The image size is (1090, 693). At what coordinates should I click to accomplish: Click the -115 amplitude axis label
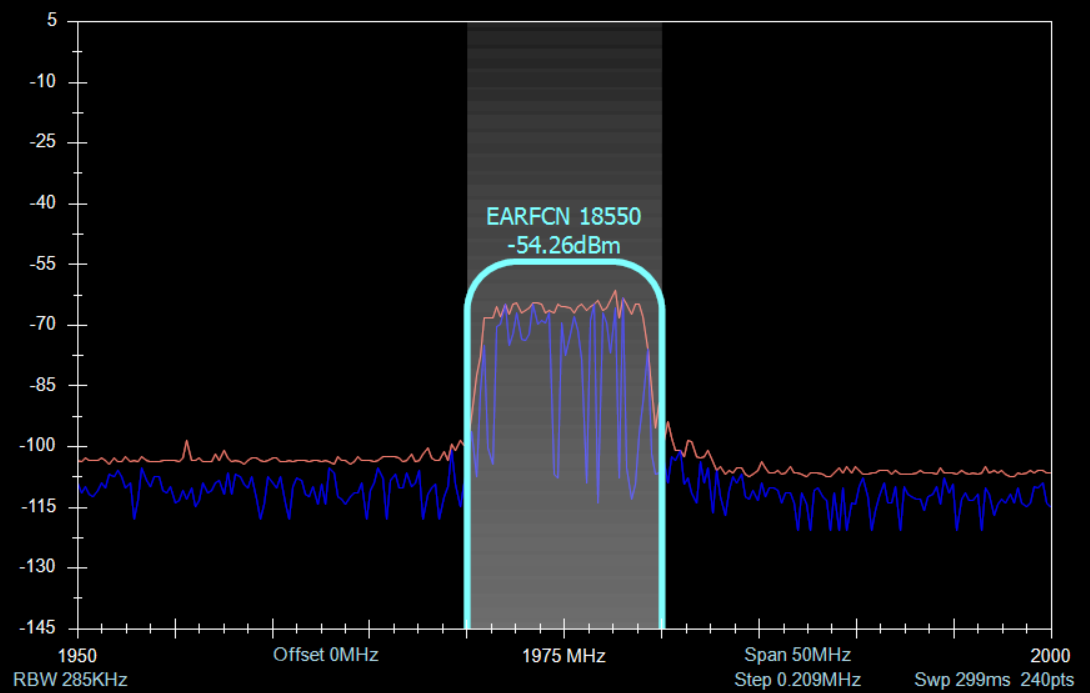click(38, 507)
